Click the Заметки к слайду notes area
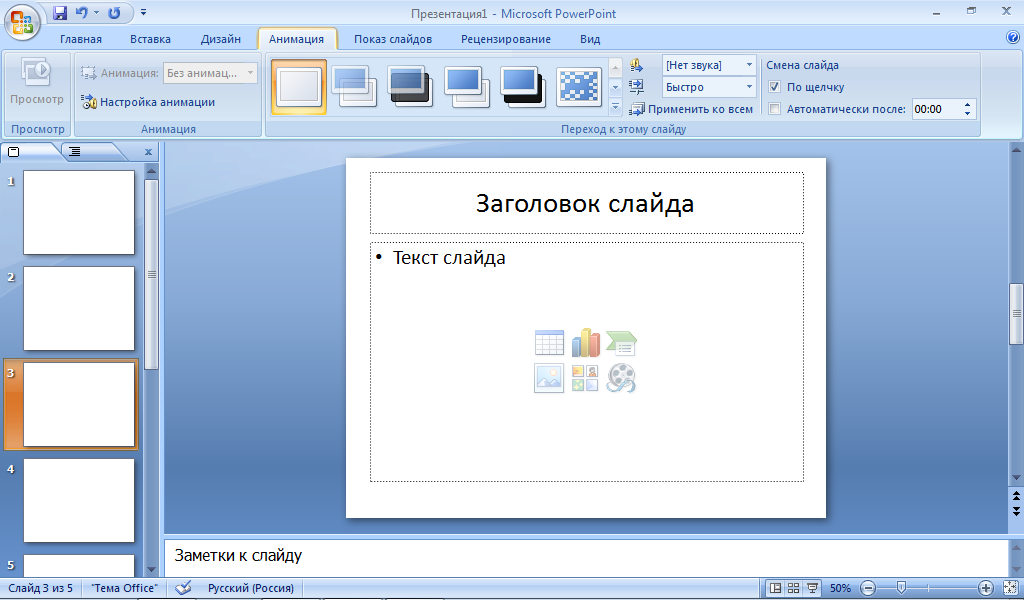 click(586, 557)
